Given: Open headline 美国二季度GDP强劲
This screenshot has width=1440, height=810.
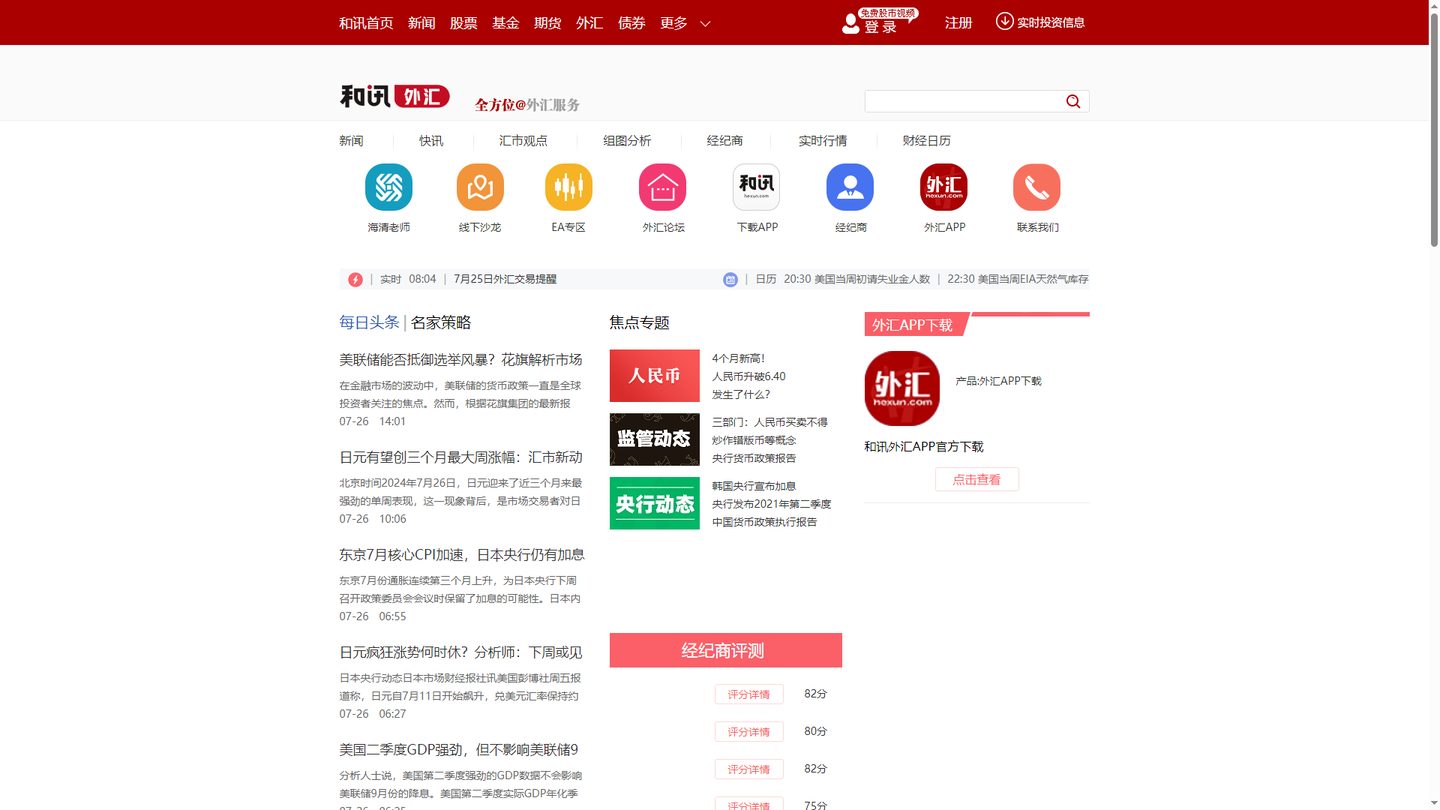Looking at the screenshot, I should [x=459, y=749].
